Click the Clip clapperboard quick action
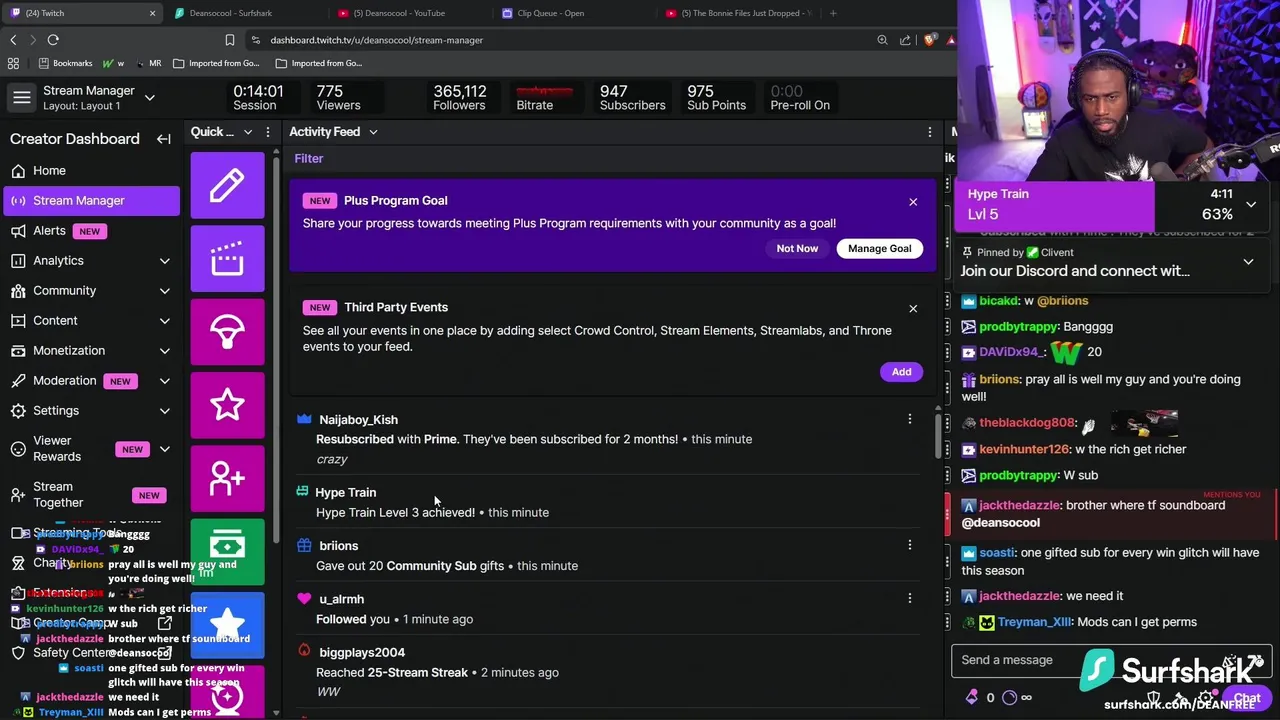Viewport: 1280px width, 720px height. [x=227, y=259]
